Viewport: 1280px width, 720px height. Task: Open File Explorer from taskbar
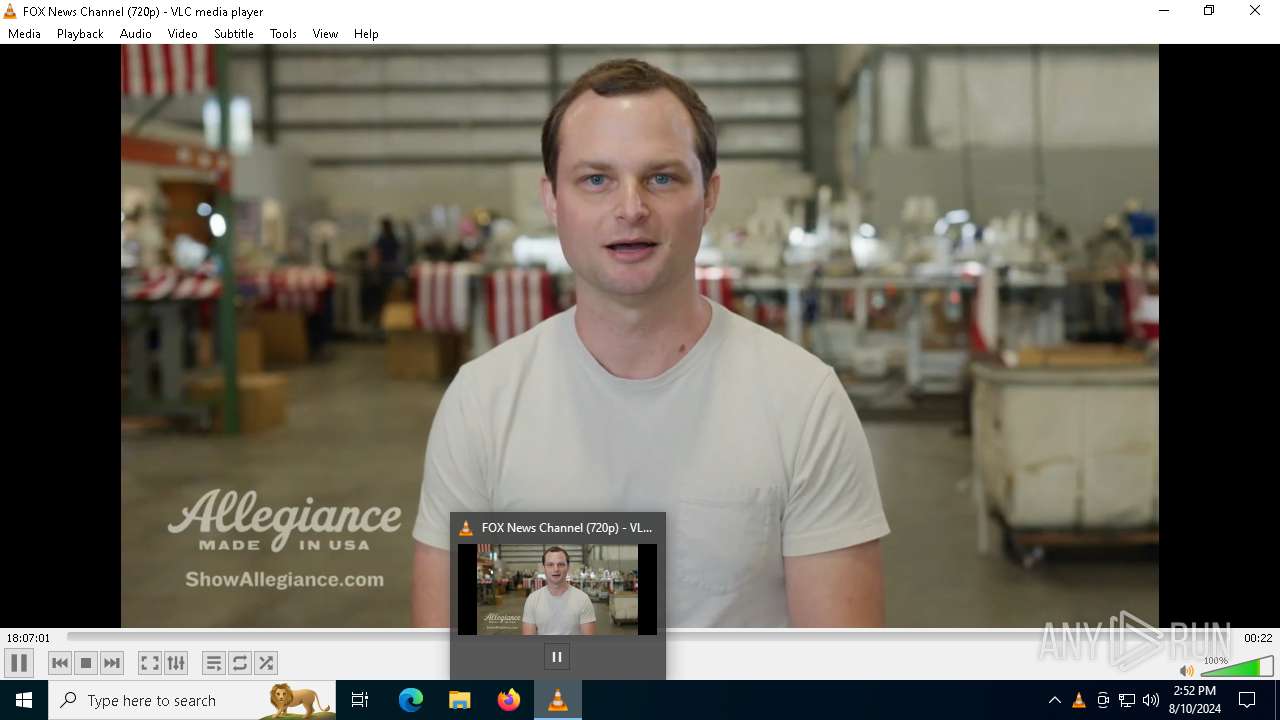pyautogui.click(x=460, y=700)
